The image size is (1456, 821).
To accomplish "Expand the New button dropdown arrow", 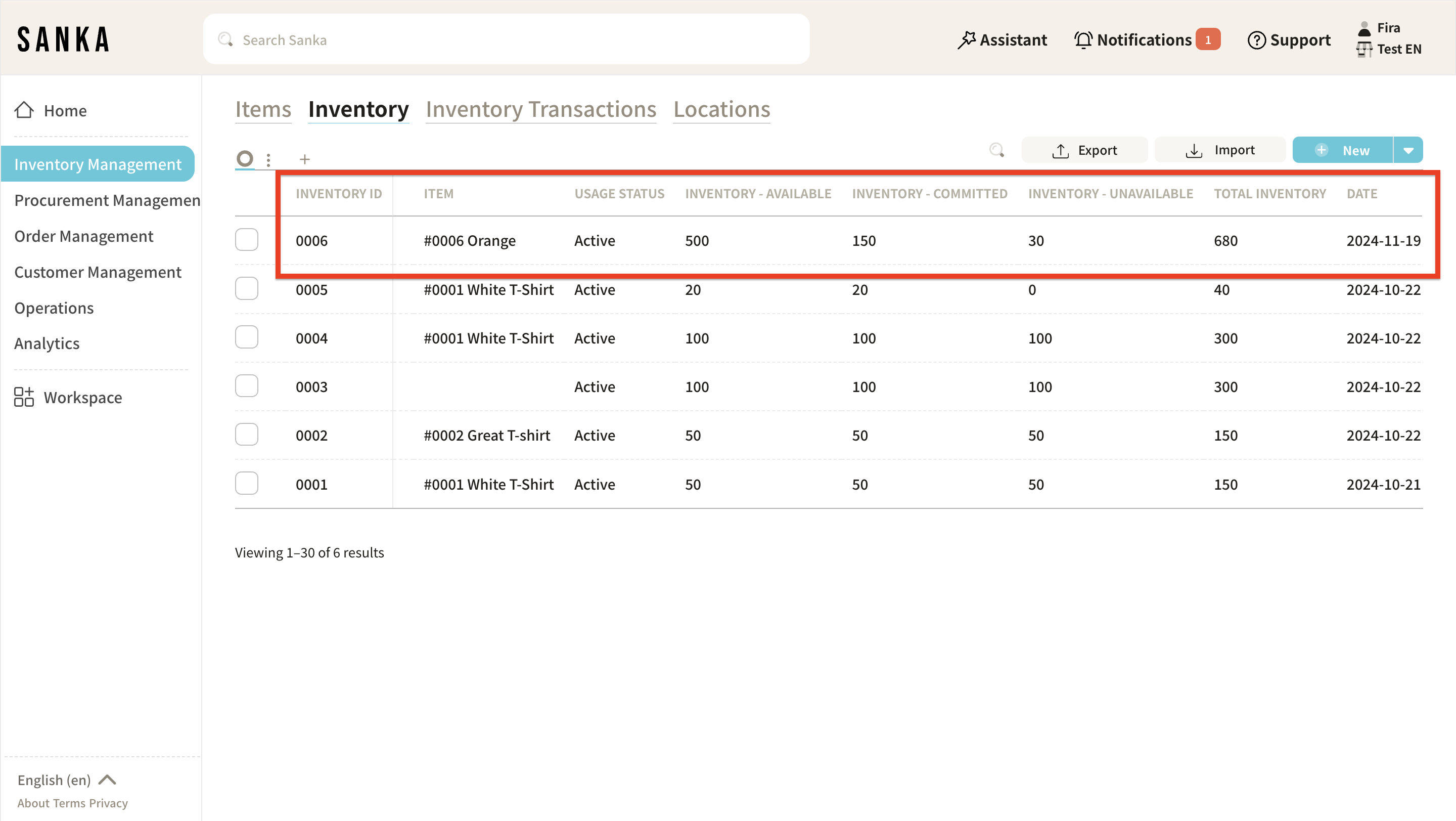I will 1408,150.
